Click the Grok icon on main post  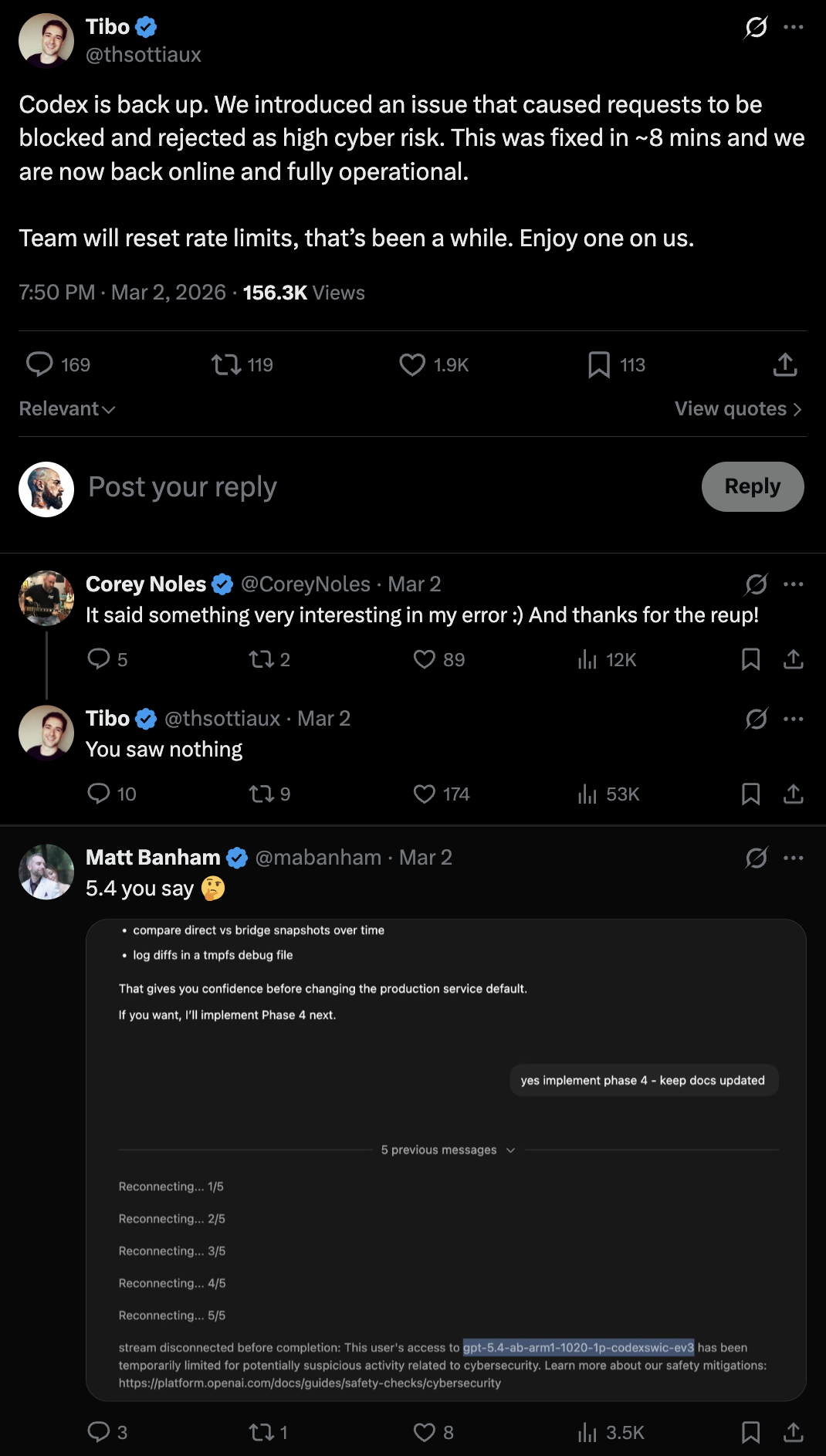pyautogui.click(x=756, y=27)
